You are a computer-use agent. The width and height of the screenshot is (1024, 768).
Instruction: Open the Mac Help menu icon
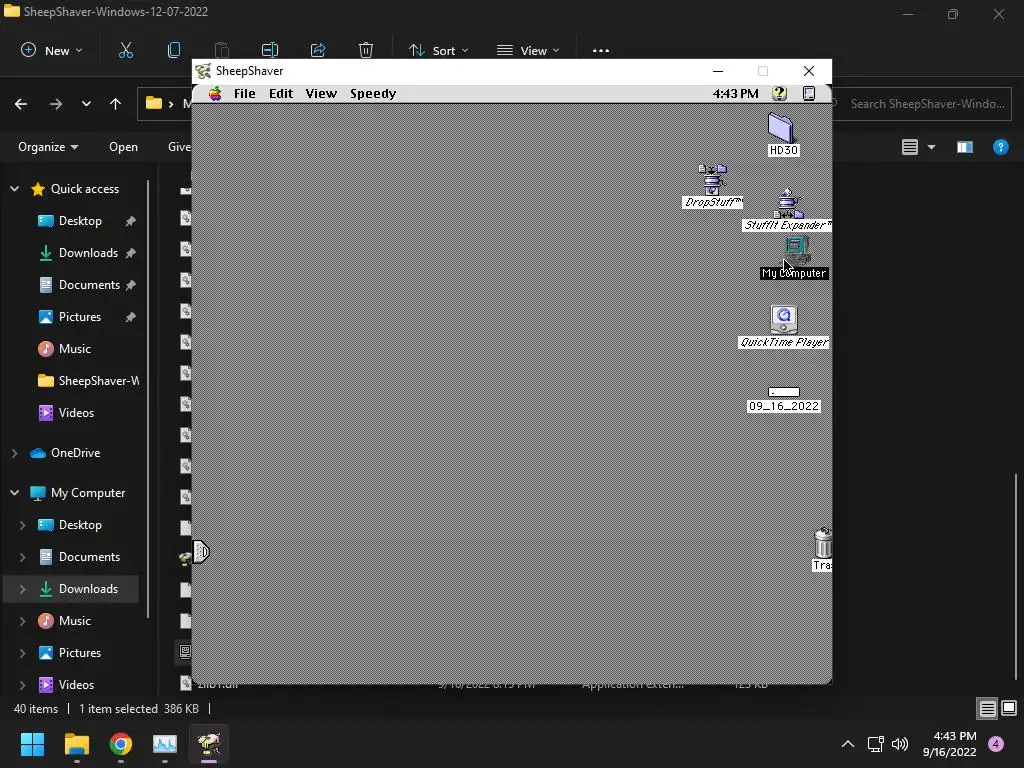tap(779, 93)
